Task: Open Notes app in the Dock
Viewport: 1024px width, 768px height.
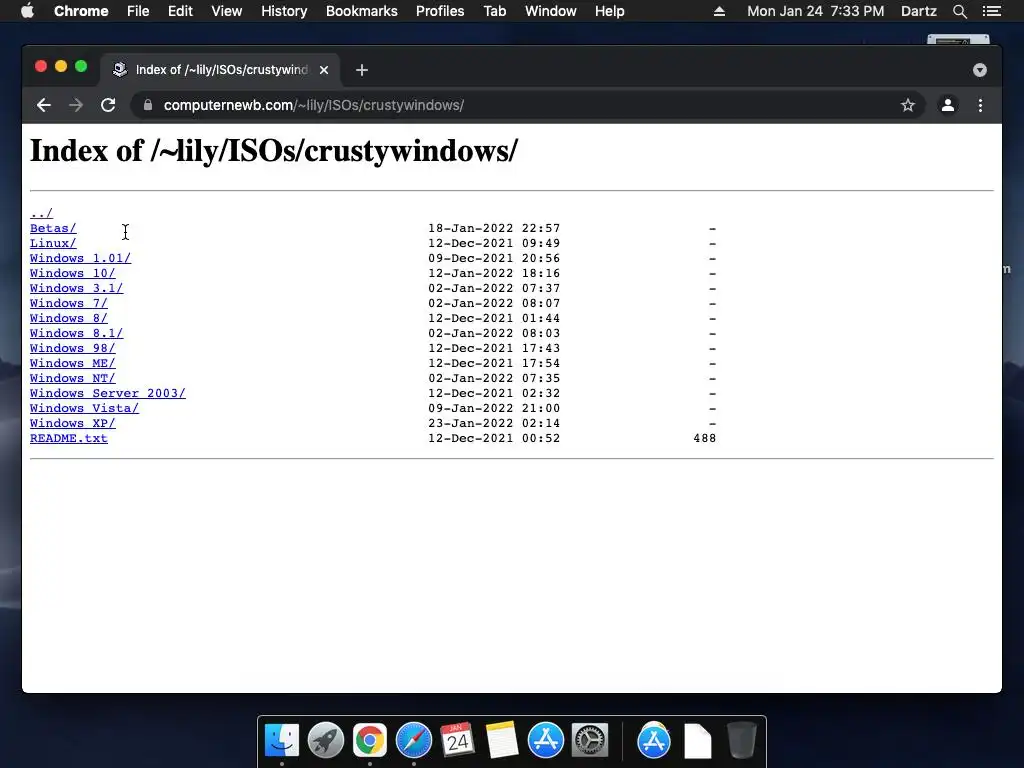Action: point(502,741)
